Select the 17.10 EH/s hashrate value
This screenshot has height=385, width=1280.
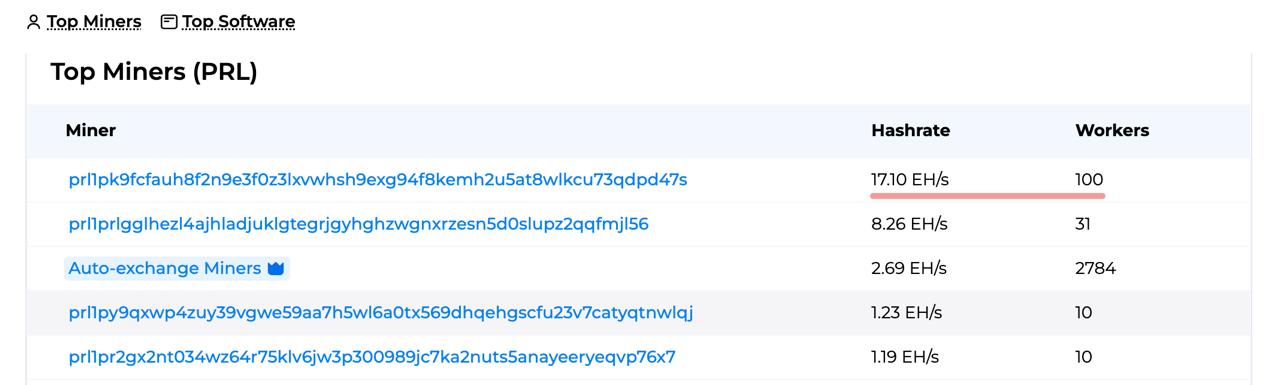[x=910, y=180]
